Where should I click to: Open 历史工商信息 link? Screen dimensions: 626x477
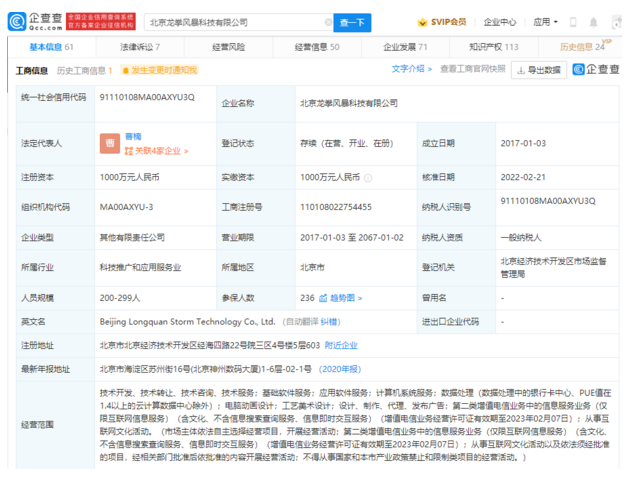[x=84, y=71]
